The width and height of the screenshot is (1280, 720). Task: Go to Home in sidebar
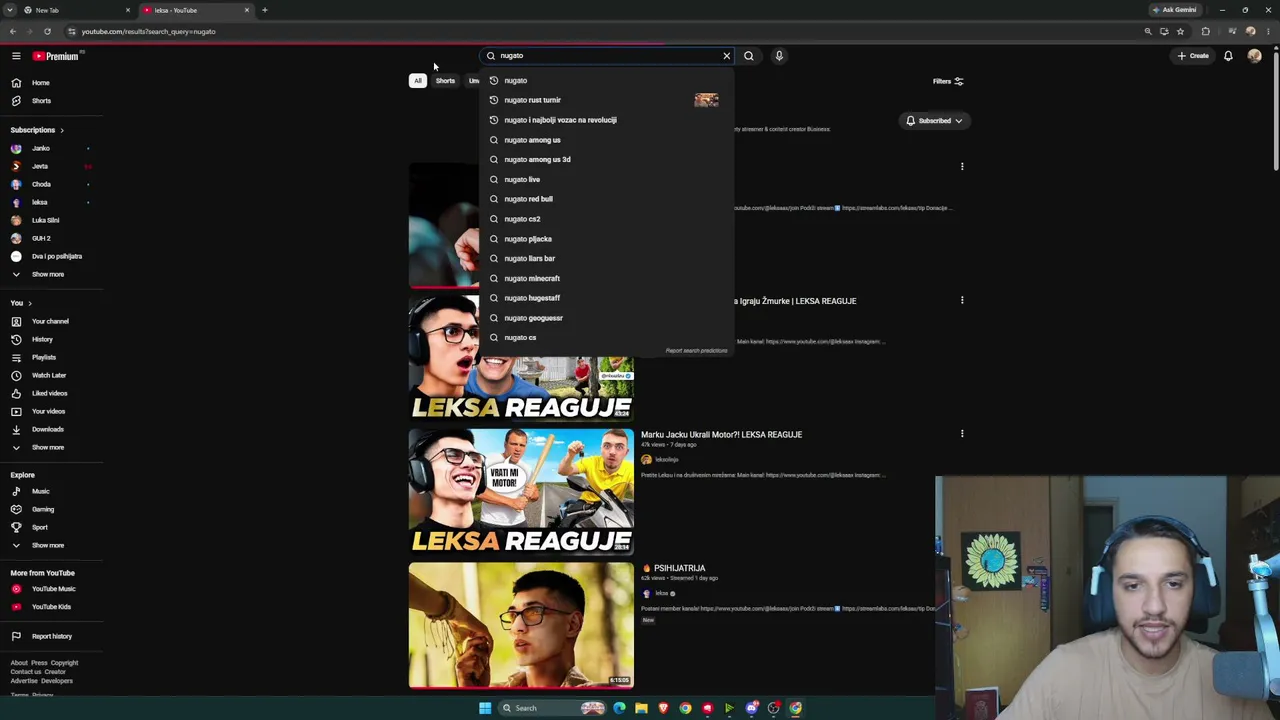(40, 83)
